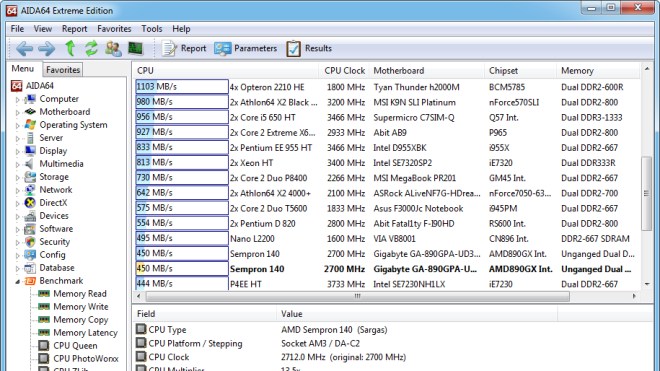Switch to the Favorites tab
The width and height of the screenshot is (660, 371).
point(63,70)
